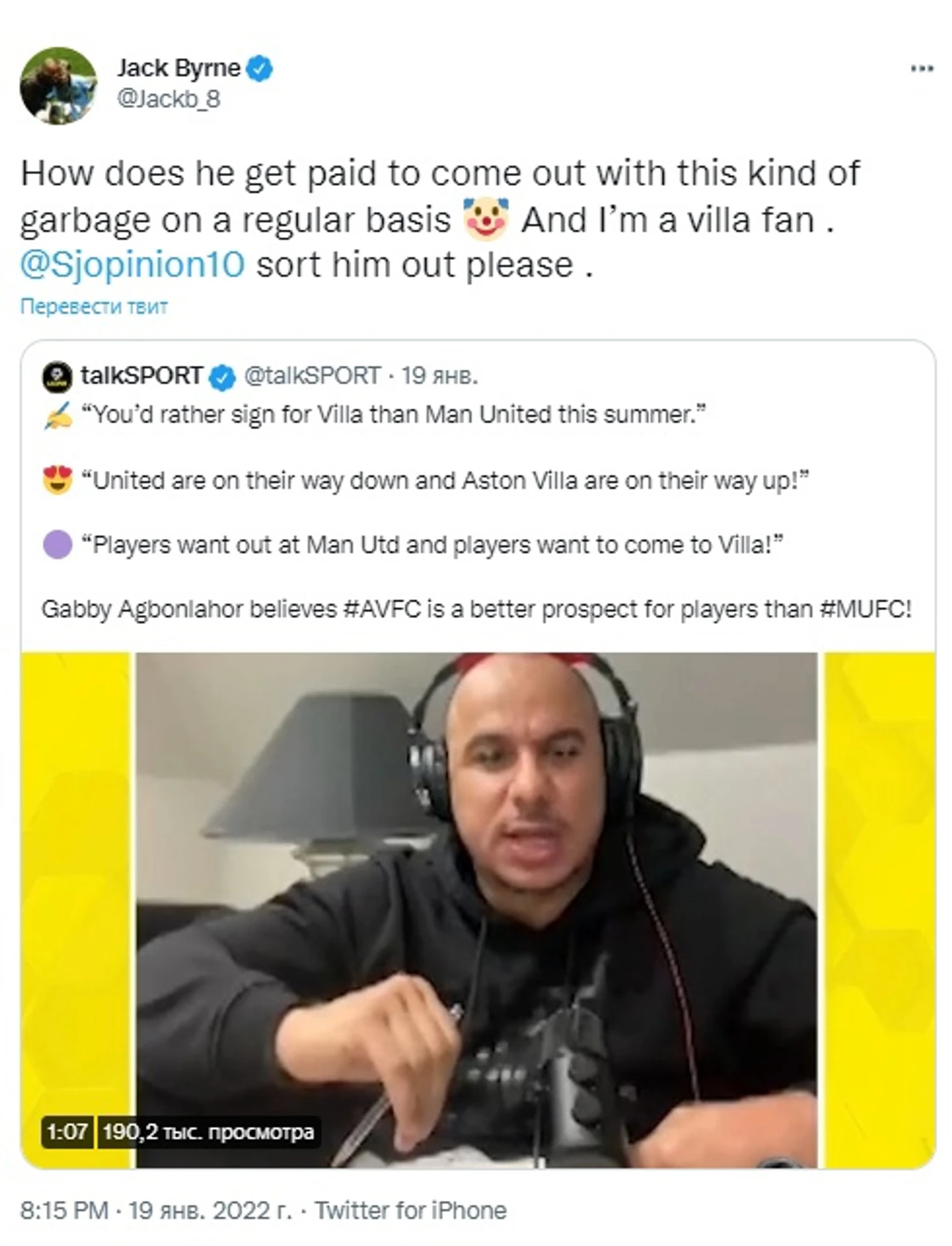Click the Twitter for iPhone source link
The height and width of the screenshot is (1246, 952).
(x=411, y=1211)
